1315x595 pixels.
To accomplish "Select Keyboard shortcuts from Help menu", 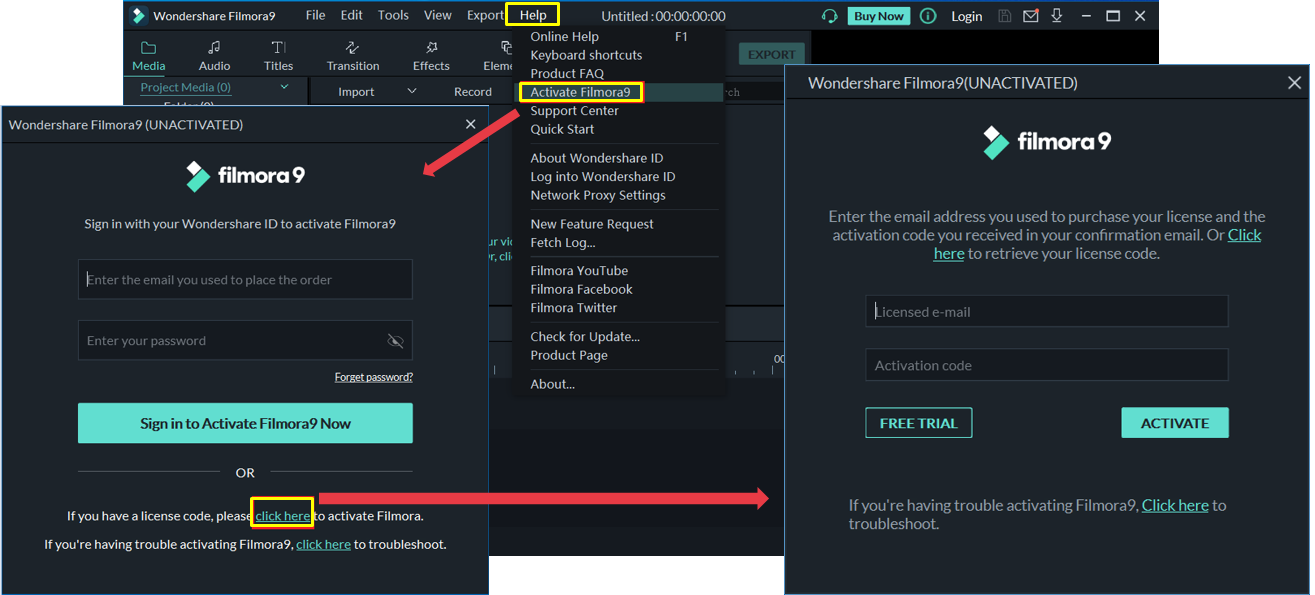I will pos(586,55).
